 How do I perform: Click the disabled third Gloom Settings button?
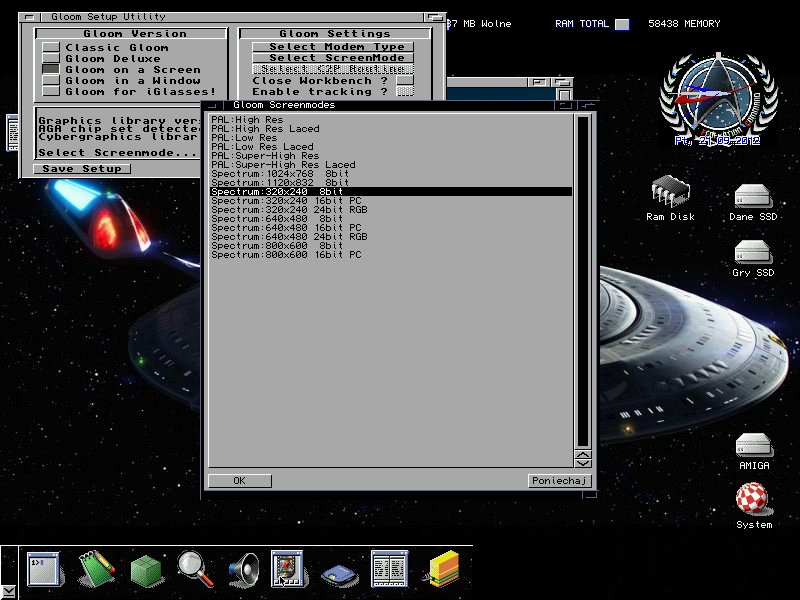[x=333, y=69]
